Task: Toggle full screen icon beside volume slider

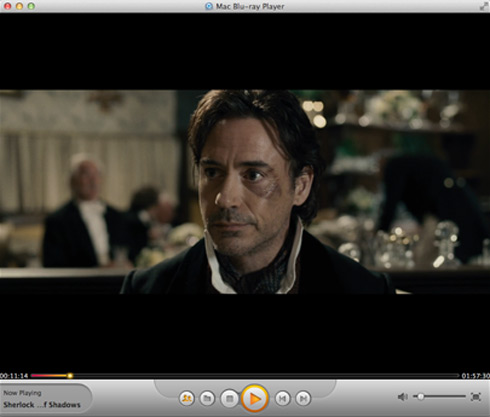Action: pos(476,397)
